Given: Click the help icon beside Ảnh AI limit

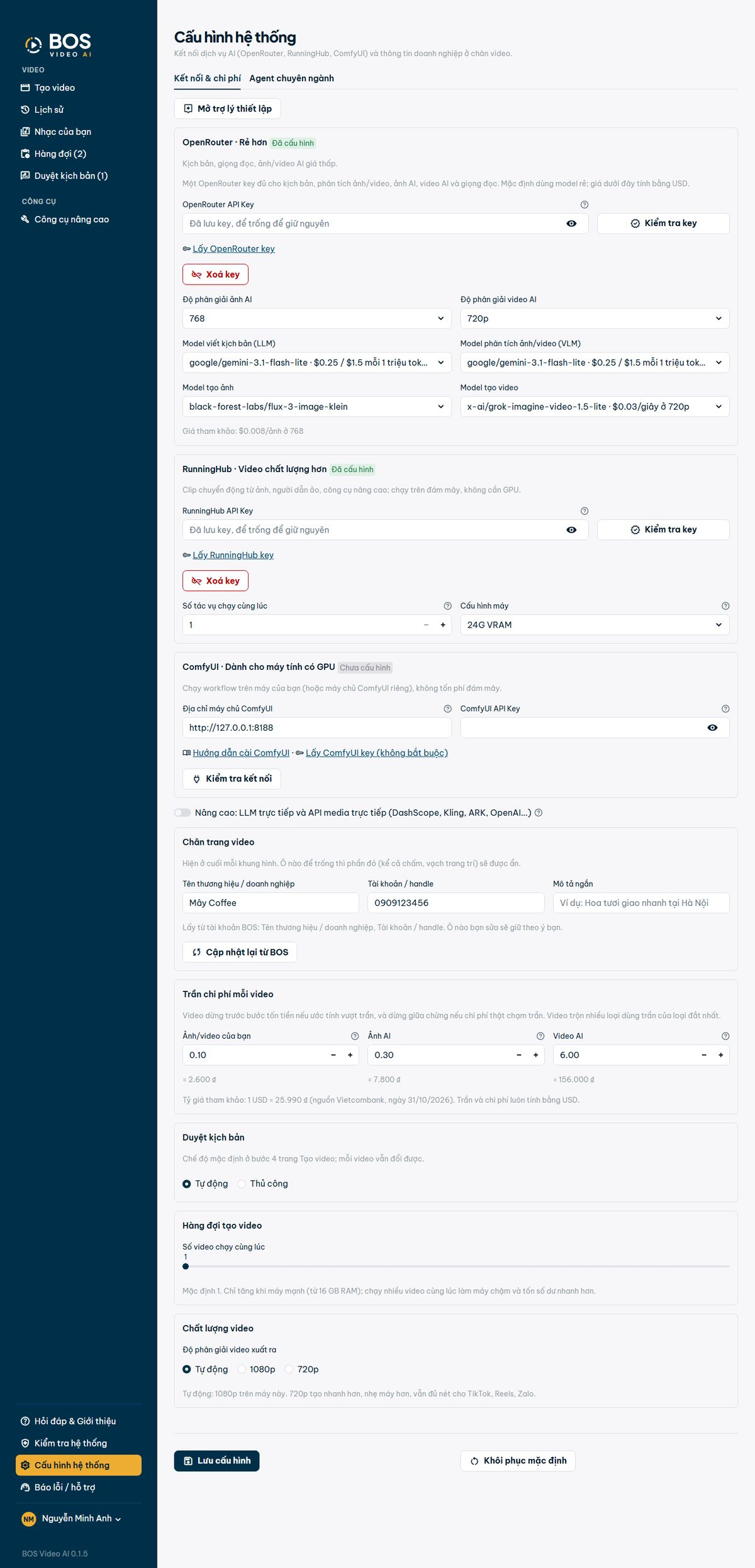Looking at the screenshot, I should tap(540, 1036).
